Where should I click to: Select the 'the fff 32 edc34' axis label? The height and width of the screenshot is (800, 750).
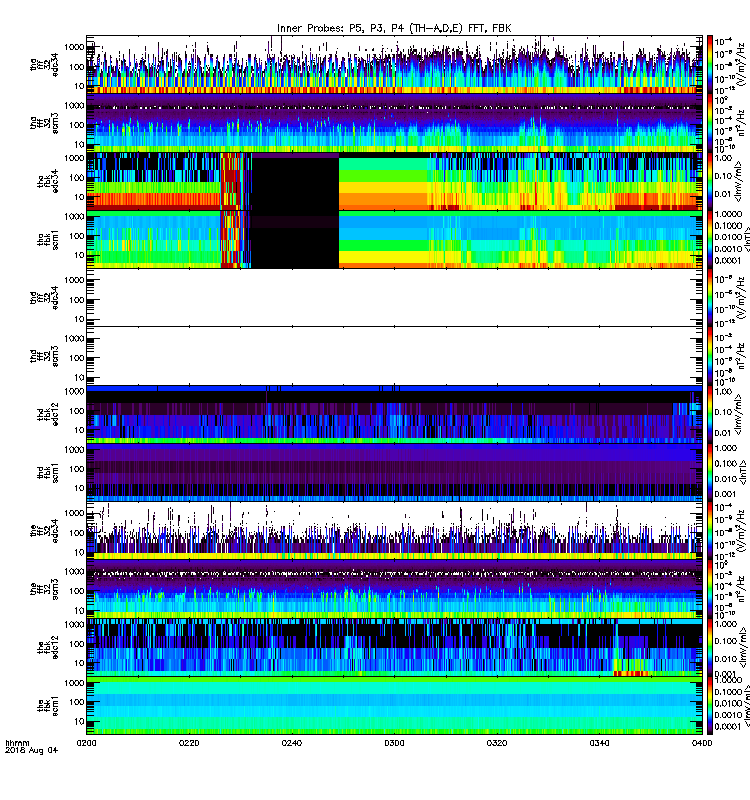point(44,531)
